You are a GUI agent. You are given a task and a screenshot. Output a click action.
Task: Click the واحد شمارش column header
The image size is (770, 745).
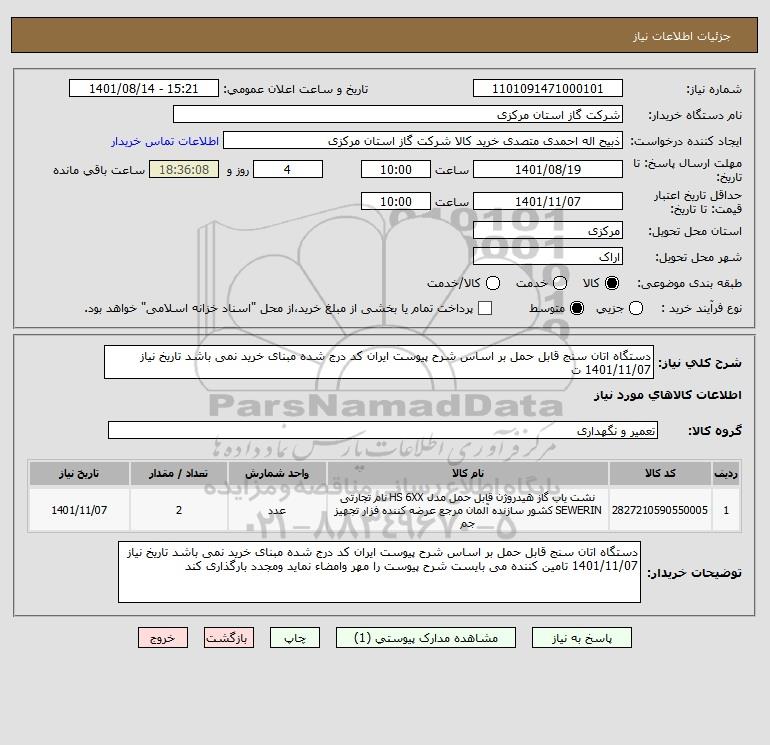pyautogui.click(x=277, y=473)
